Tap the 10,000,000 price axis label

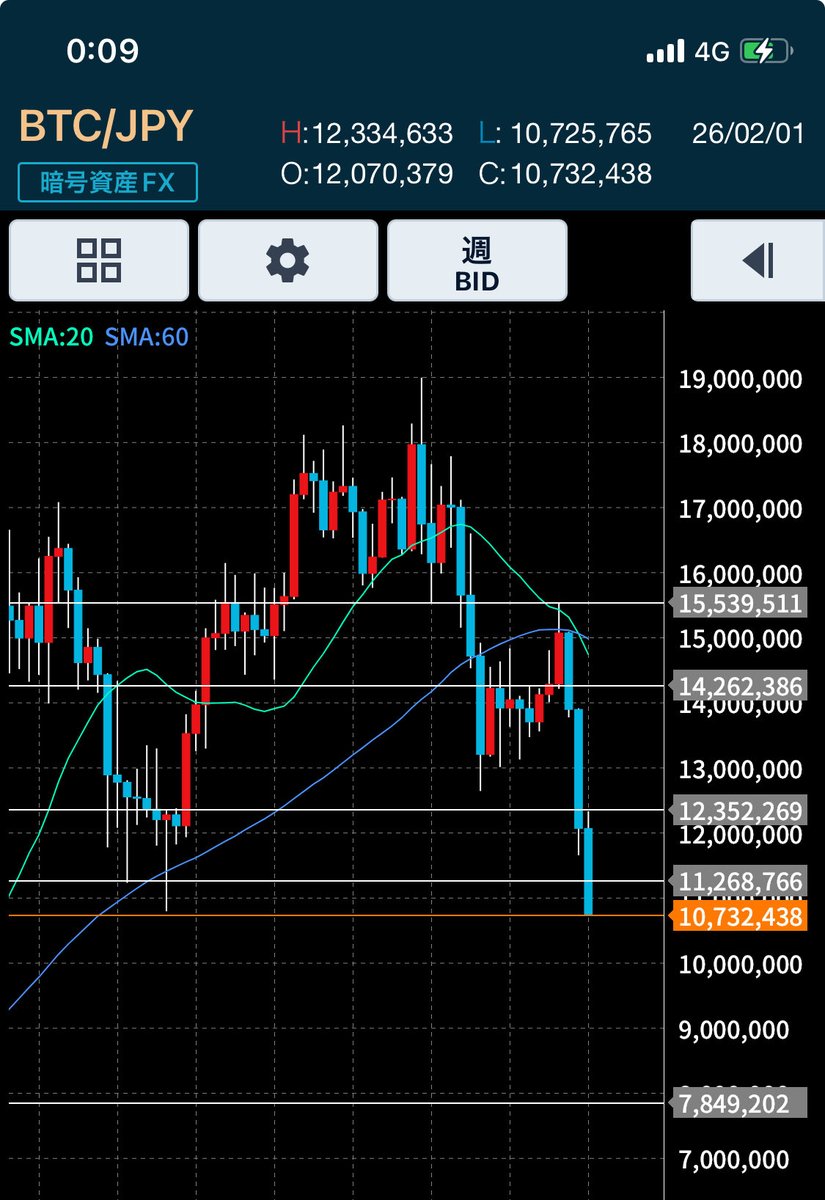pyautogui.click(x=740, y=965)
